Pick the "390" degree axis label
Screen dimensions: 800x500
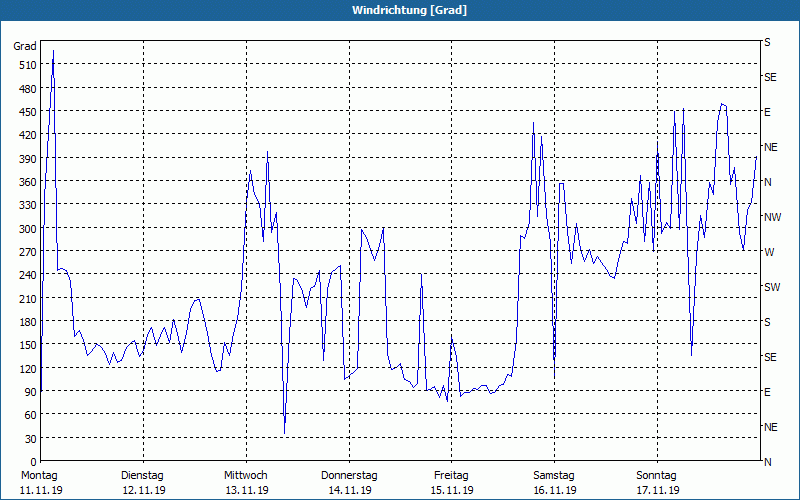28,159
